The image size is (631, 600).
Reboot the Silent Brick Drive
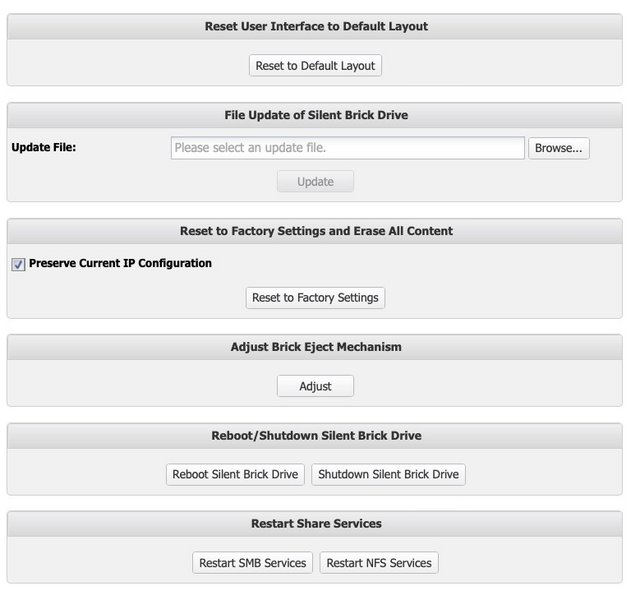tap(235, 474)
